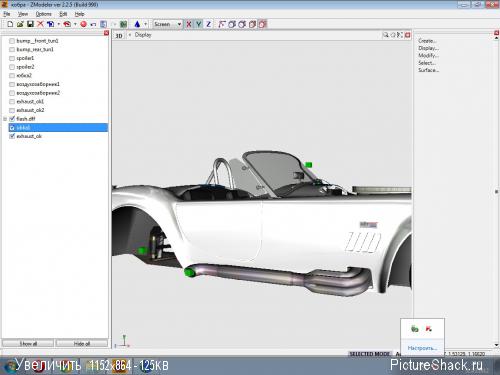The width and height of the screenshot is (500, 375).
Task: Uncheck the flash.dff checkbox
Action: tap(12, 119)
